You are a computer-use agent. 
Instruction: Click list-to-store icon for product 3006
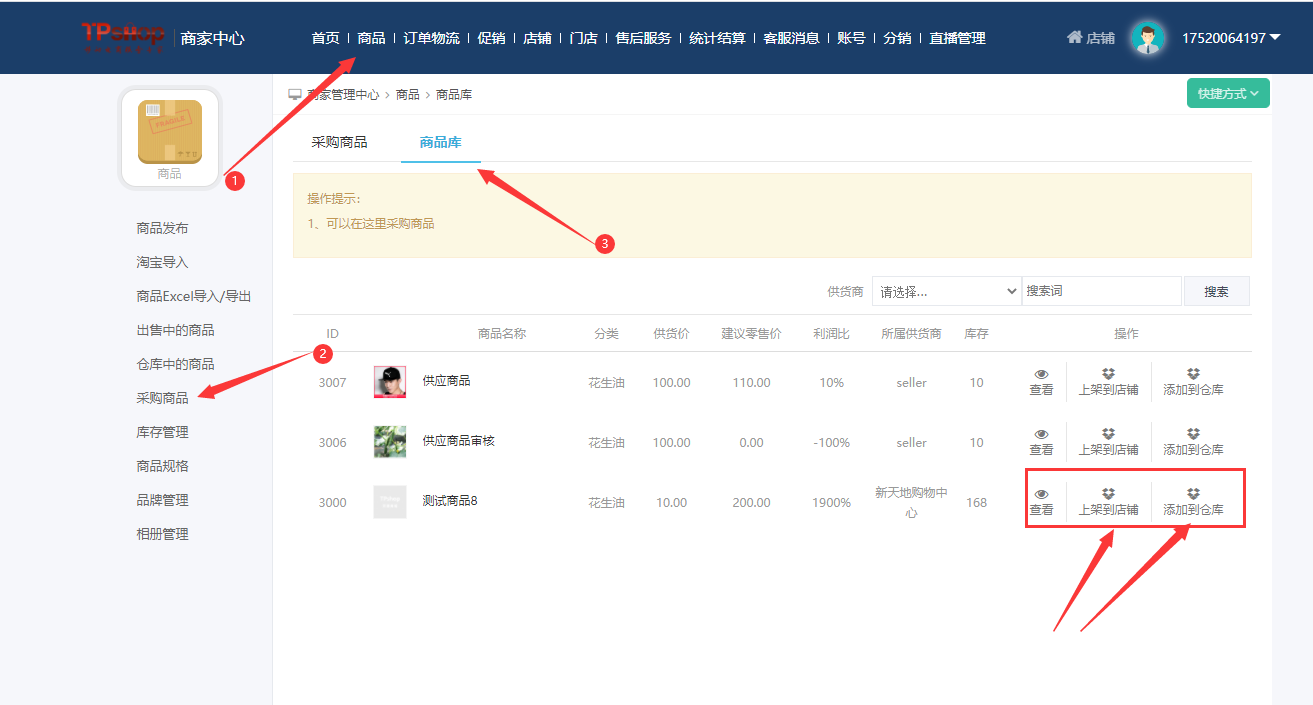click(1108, 434)
